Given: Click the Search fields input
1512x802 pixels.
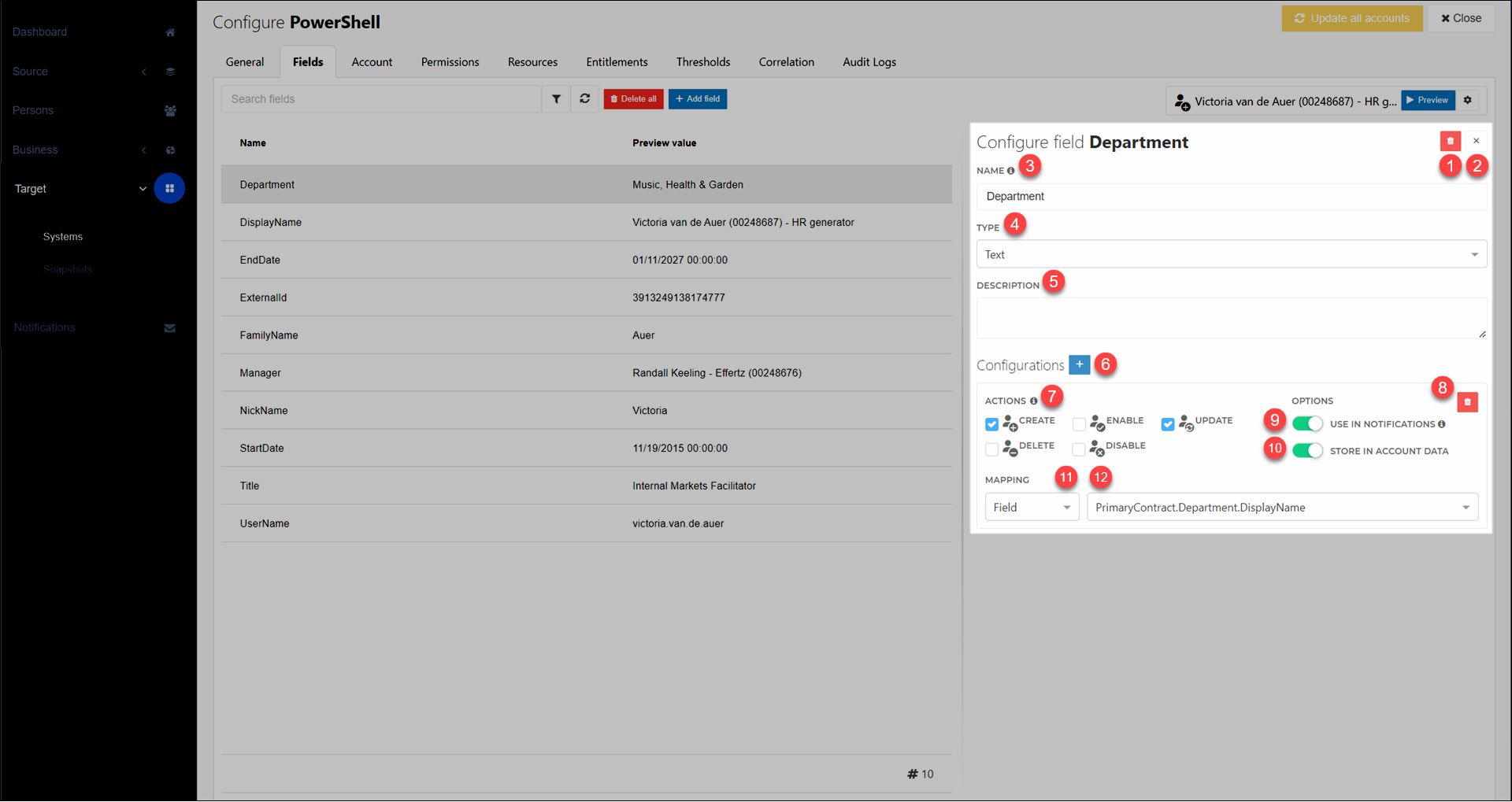Looking at the screenshot, I should [x=381, y=99].
